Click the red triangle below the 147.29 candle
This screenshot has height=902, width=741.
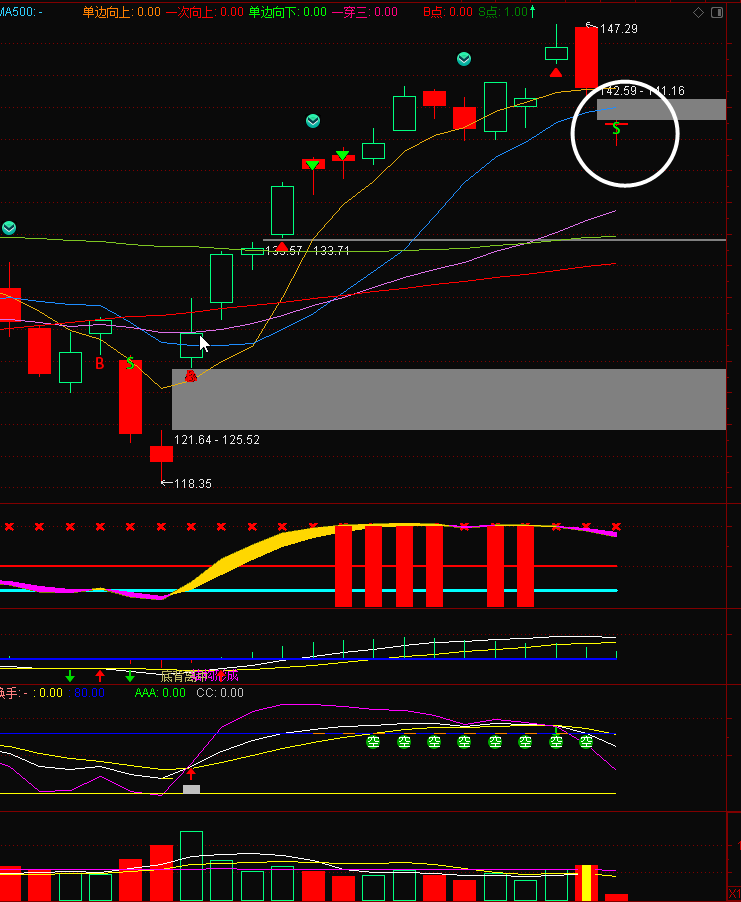coord(556,73)
